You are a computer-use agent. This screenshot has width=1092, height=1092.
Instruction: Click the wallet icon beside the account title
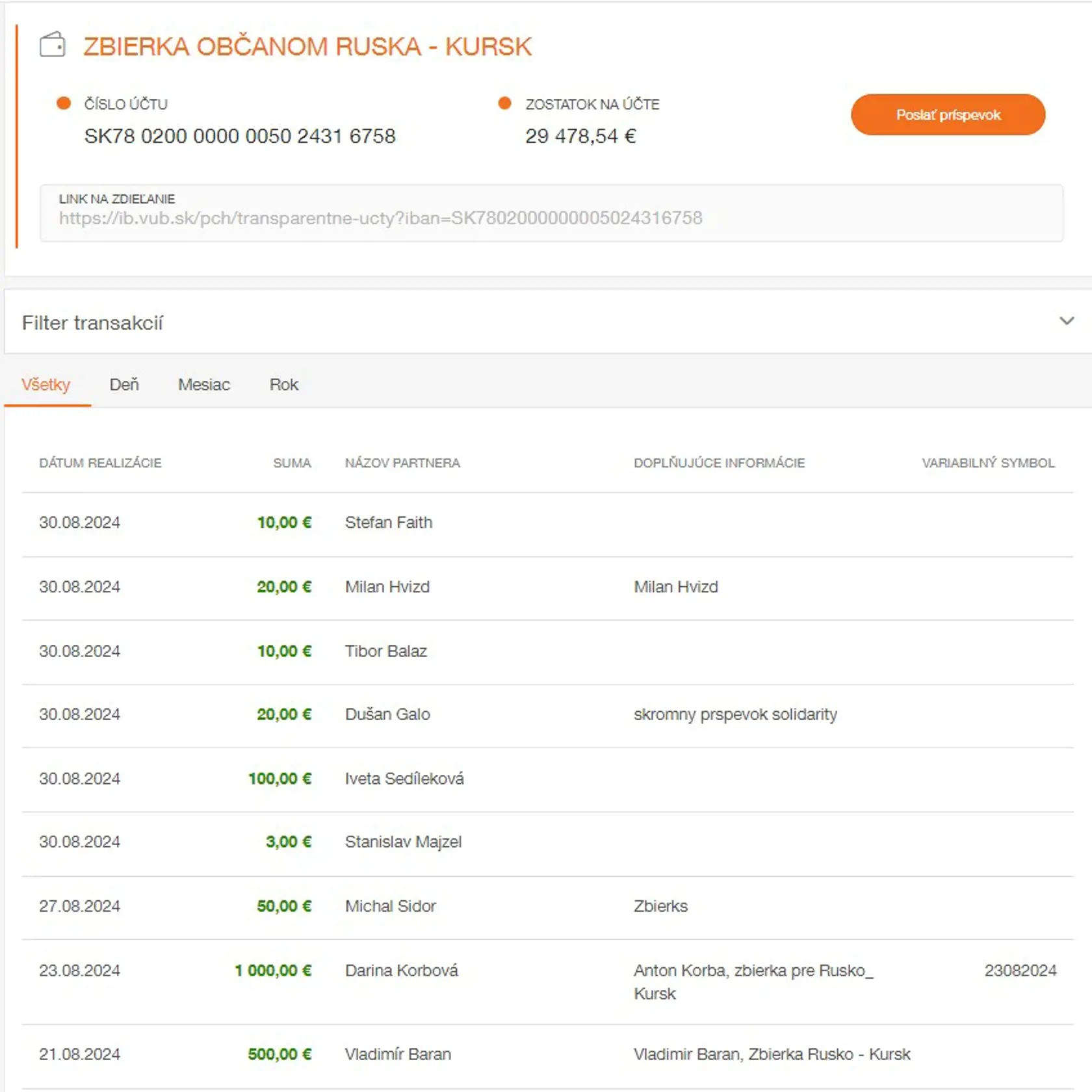point(53,45)
